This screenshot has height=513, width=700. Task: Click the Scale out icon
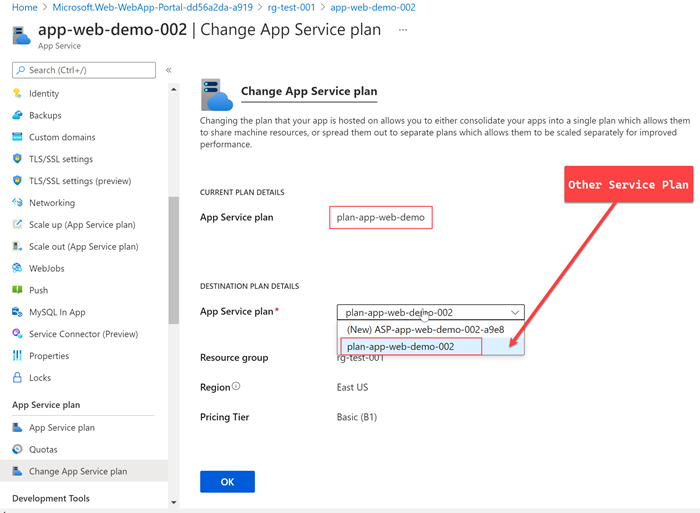pos(17,246)
